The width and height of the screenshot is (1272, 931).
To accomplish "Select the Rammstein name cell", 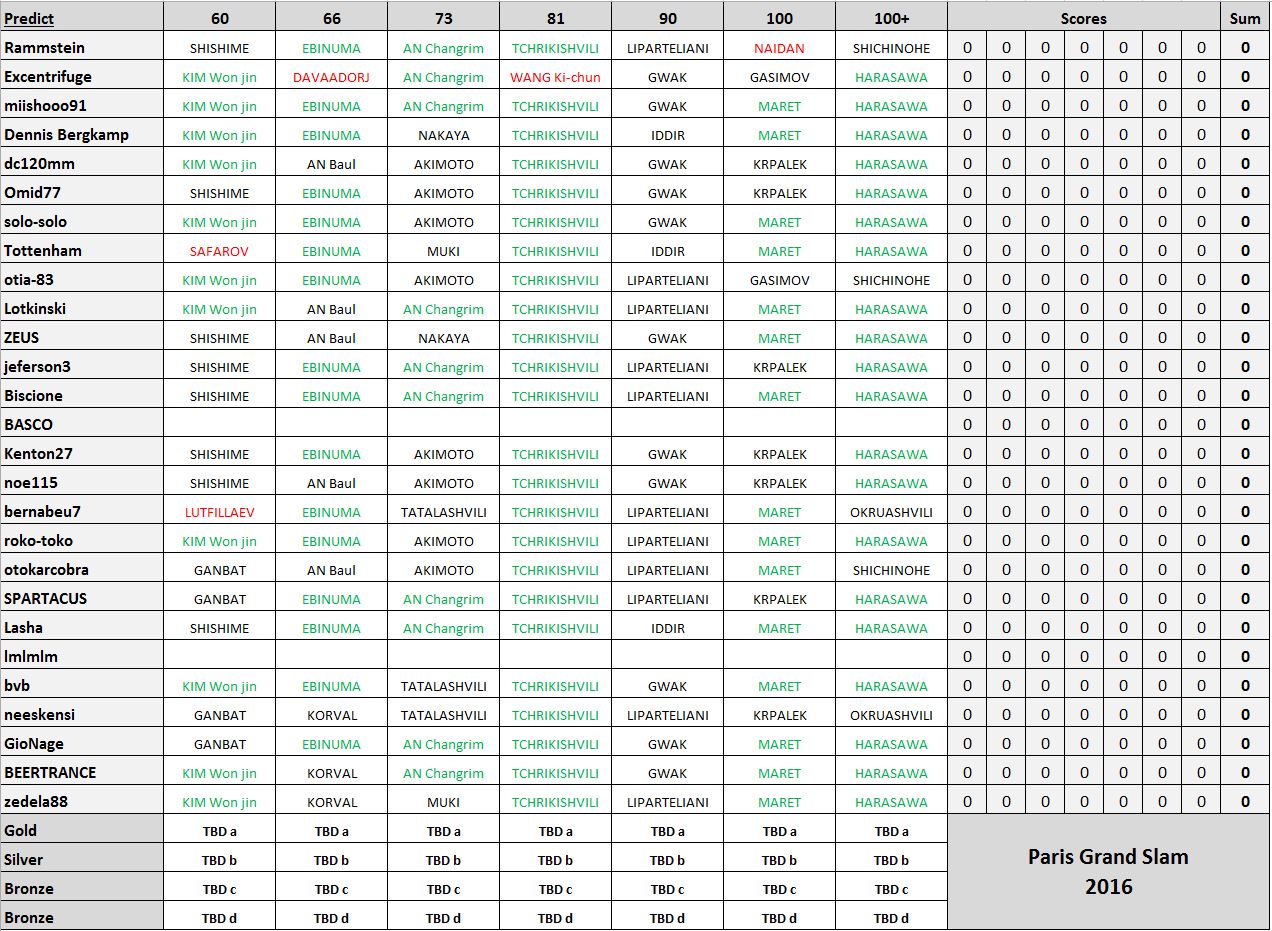I will coord(82,47).
